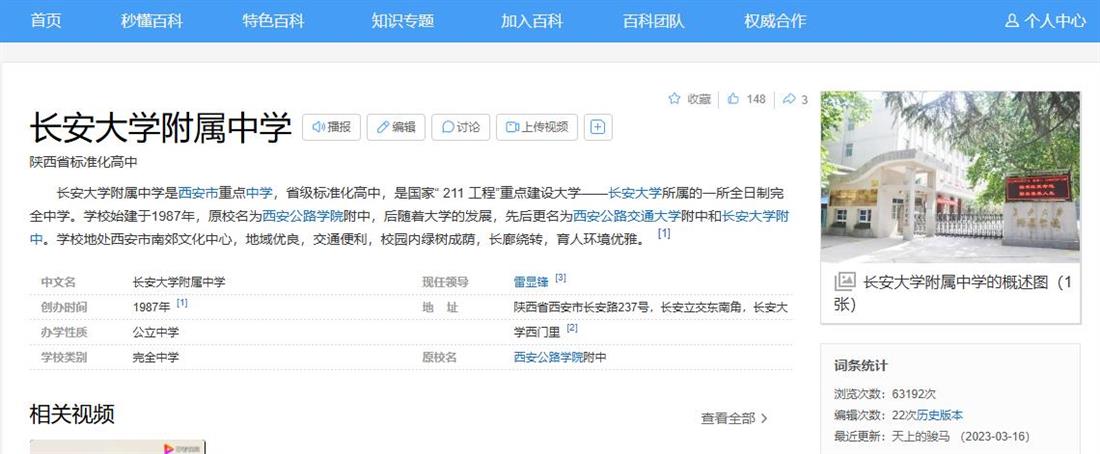This screenshot has width=1100, height=454.
Task: Select the 相关视频 heading
Action: [x=72, y=414]
